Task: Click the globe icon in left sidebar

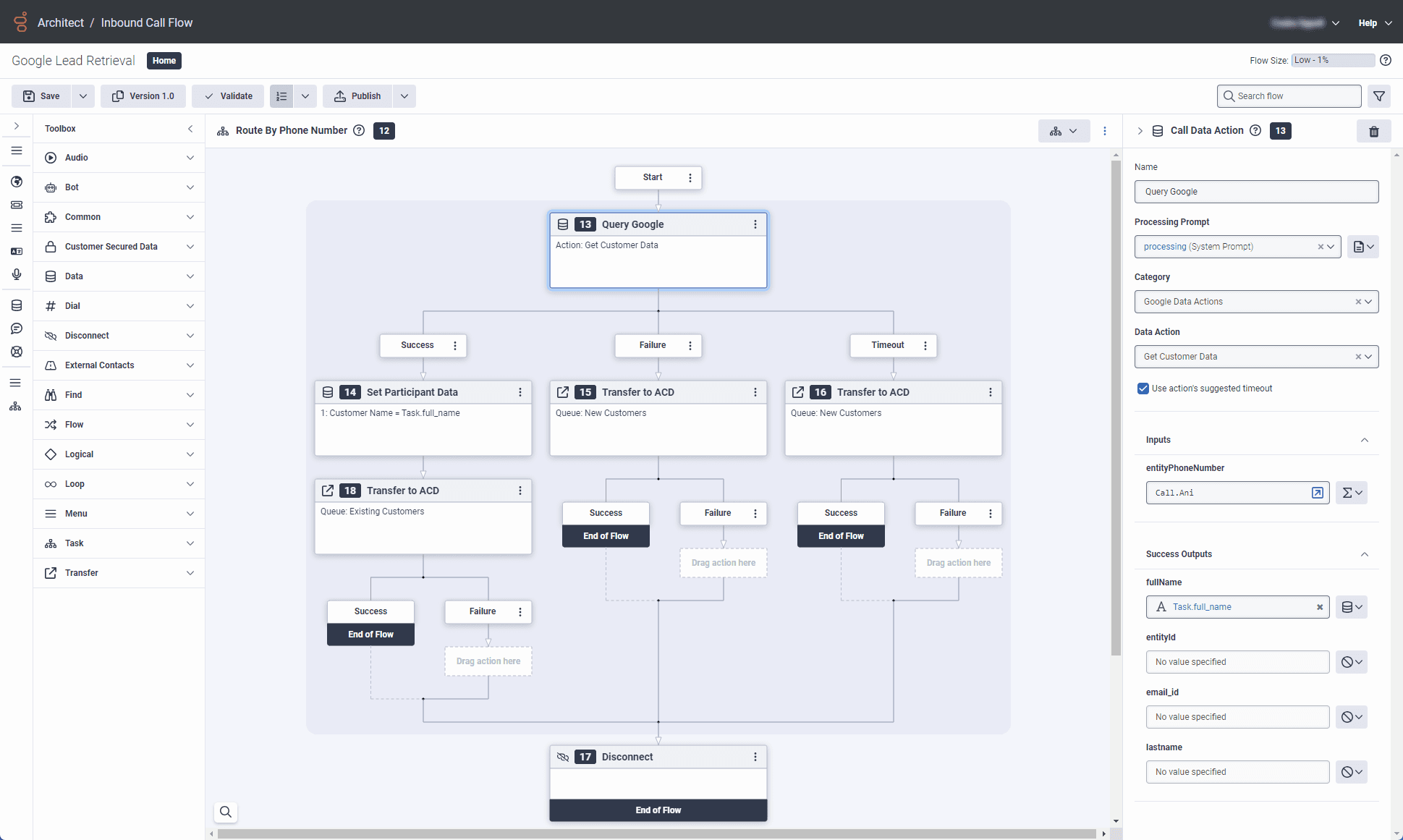Action: tap(16, 182)
